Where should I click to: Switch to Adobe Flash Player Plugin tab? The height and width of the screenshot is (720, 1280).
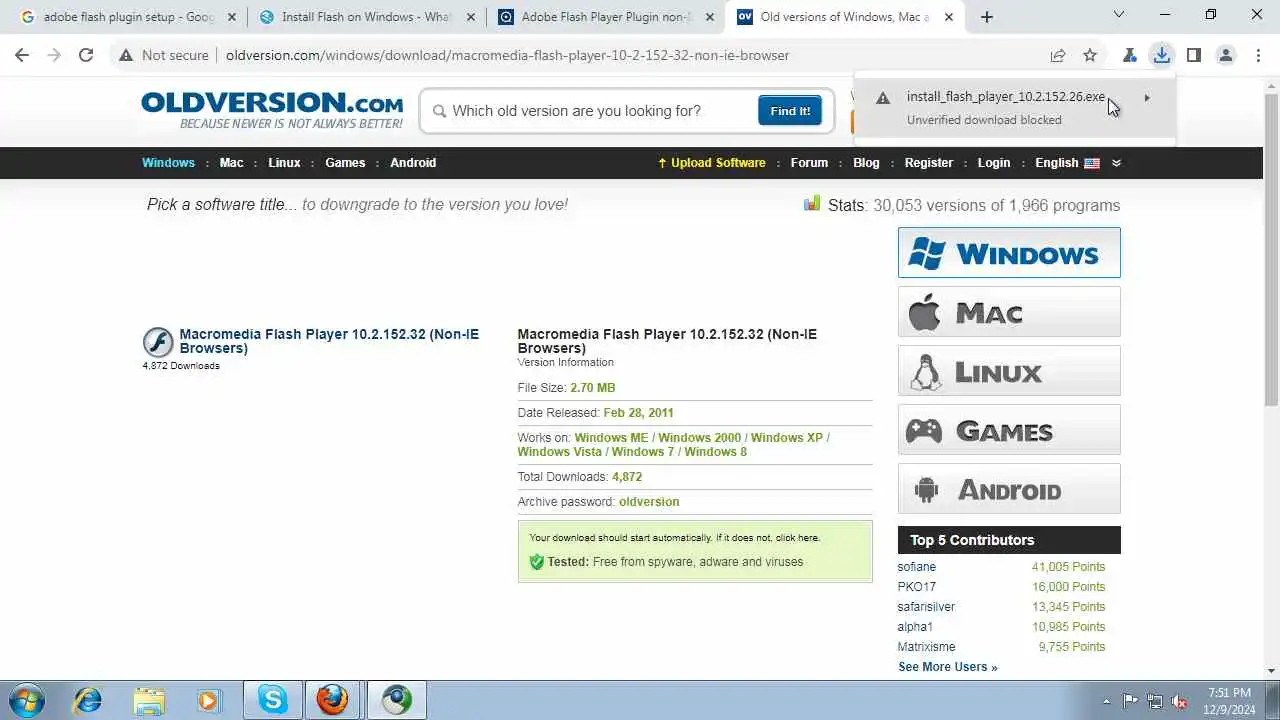(x=606, y=17)
